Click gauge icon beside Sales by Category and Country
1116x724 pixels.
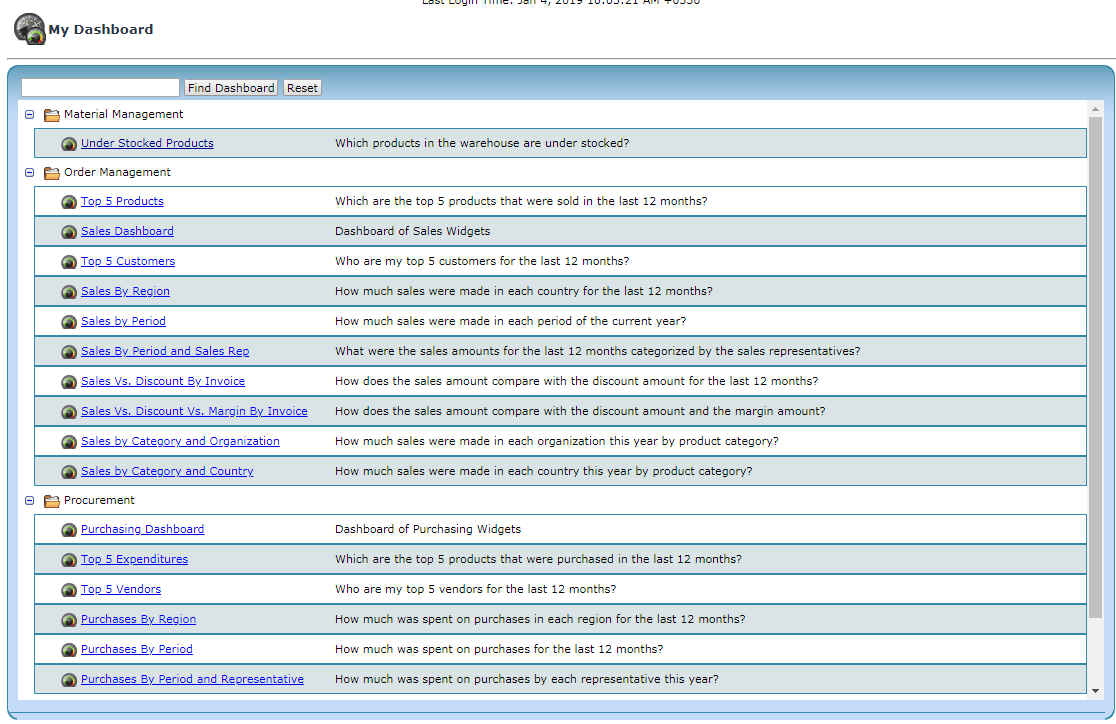(69, 472)
